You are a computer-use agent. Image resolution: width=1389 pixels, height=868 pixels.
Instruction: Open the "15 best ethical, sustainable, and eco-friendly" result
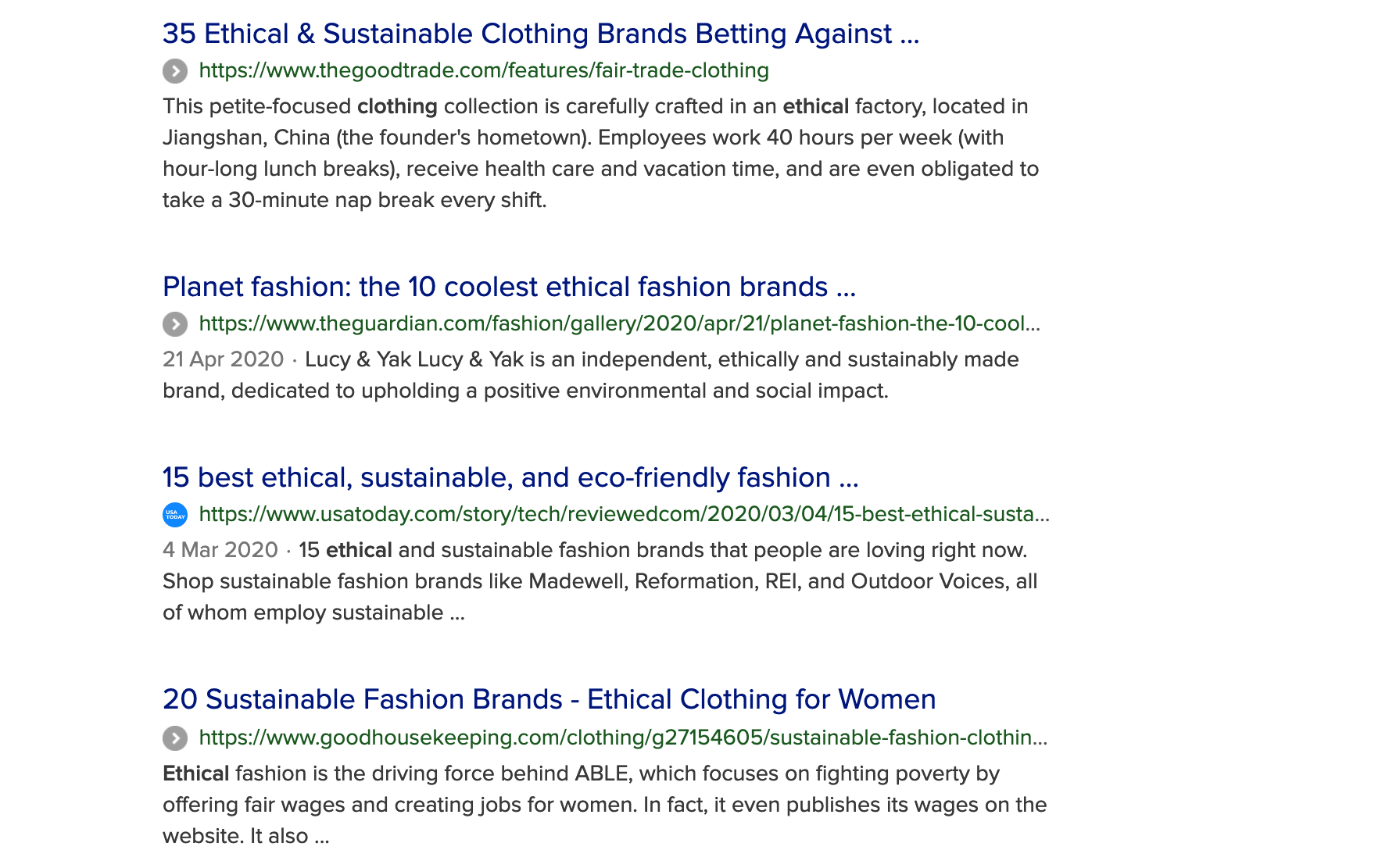510,477
